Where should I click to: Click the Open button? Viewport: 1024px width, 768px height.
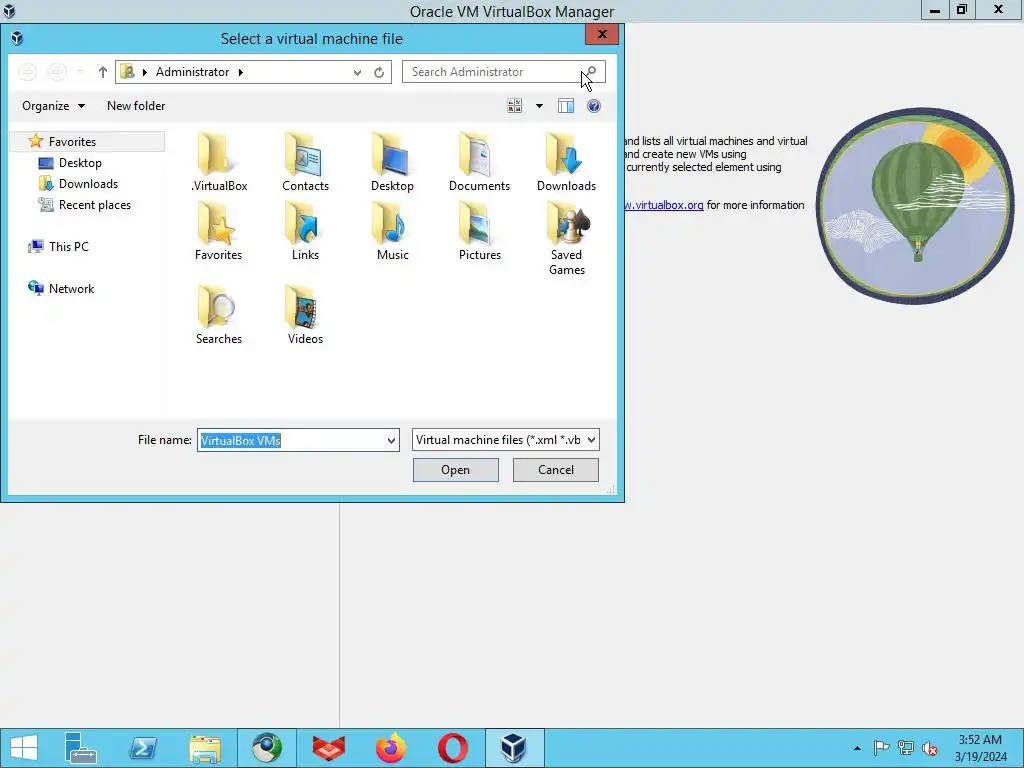455,470
